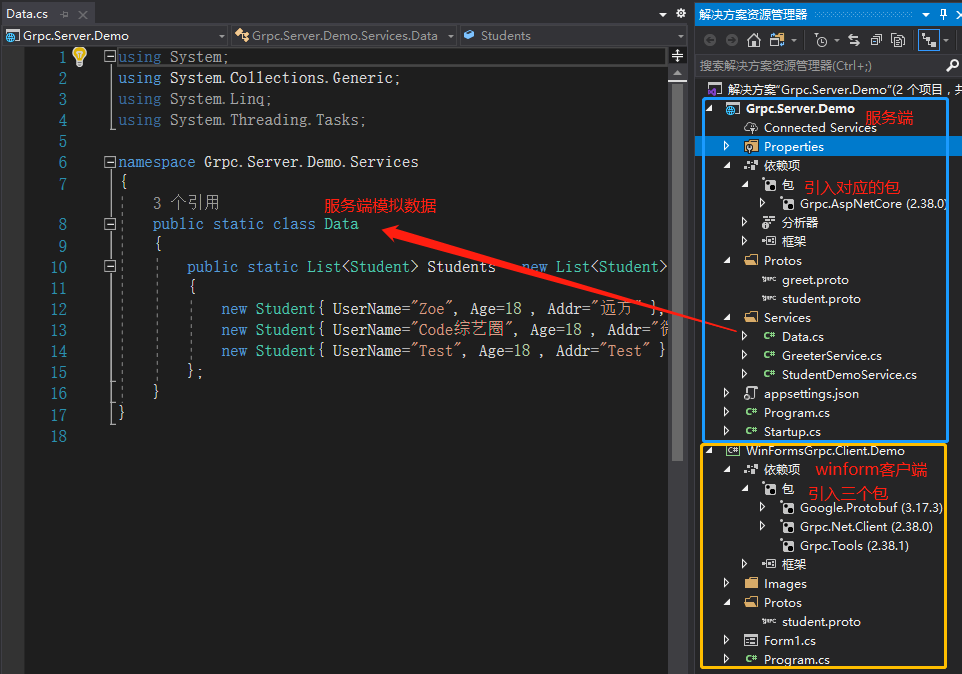Image resolution: width=962 pixels, height=674 pixels.
Task: Select Grpc.AspNetCore (2.38.0) package
Action: 872,204
